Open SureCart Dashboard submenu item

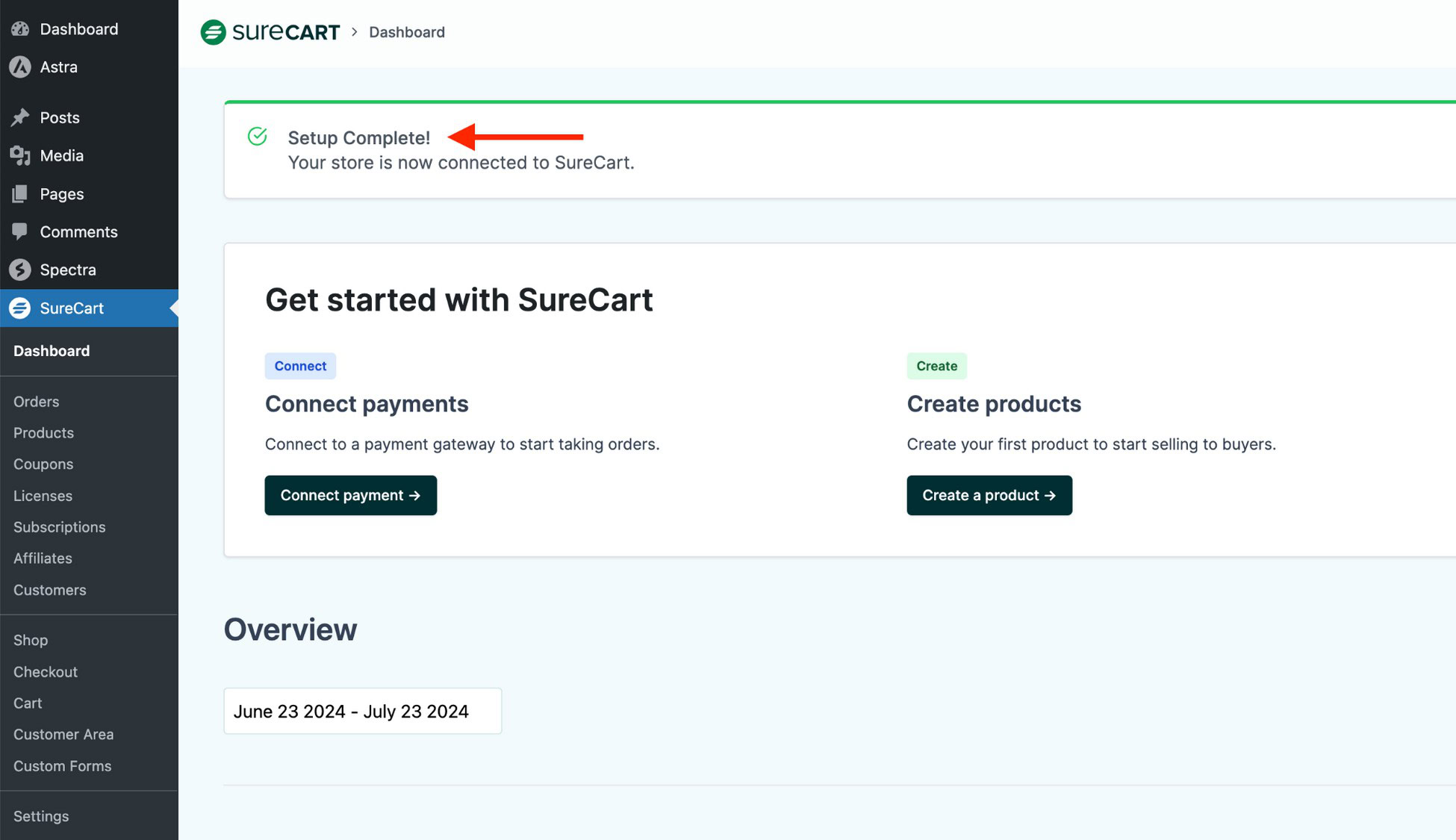tap(52, 351)
